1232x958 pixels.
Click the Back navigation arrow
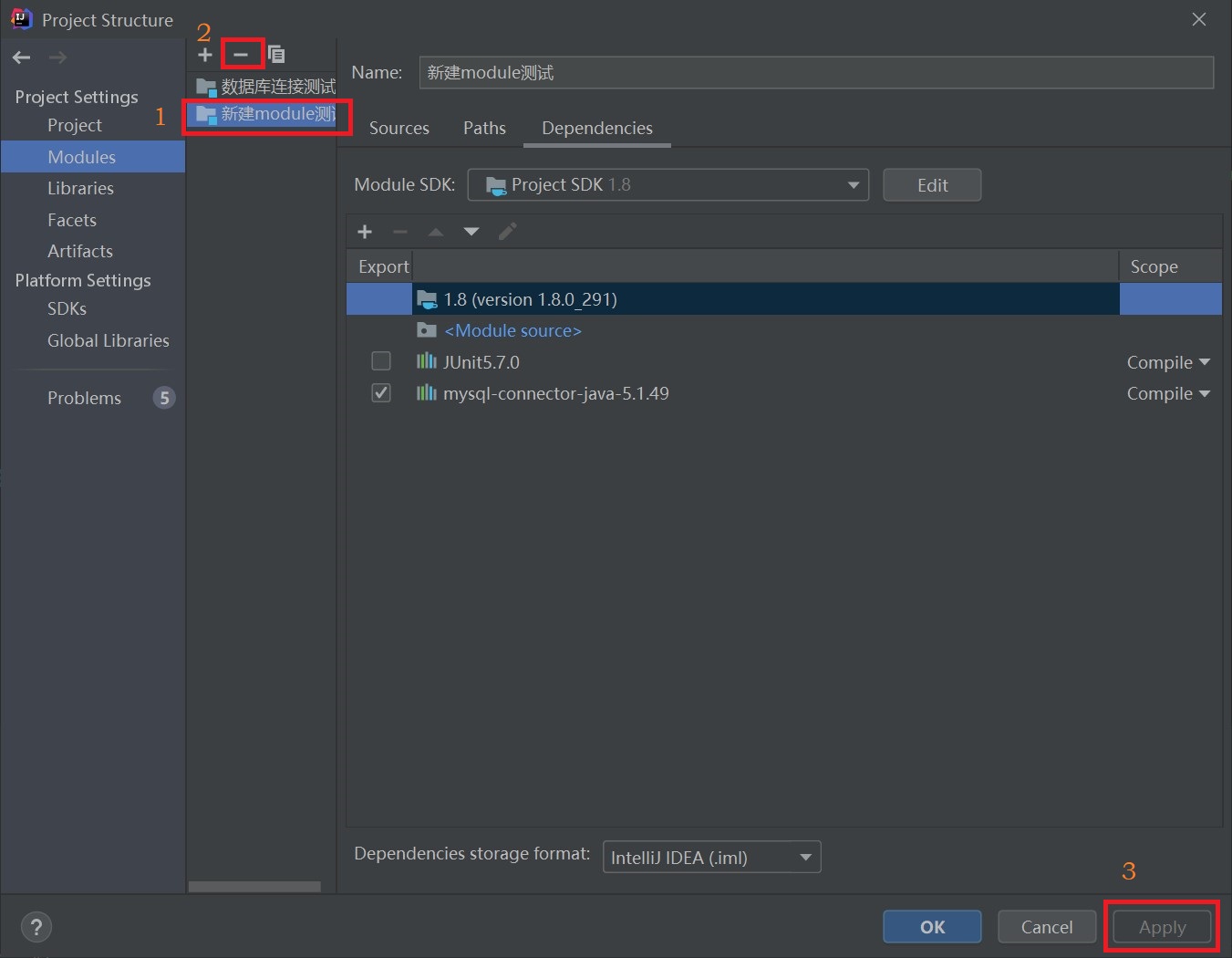[x=22, y=57]
